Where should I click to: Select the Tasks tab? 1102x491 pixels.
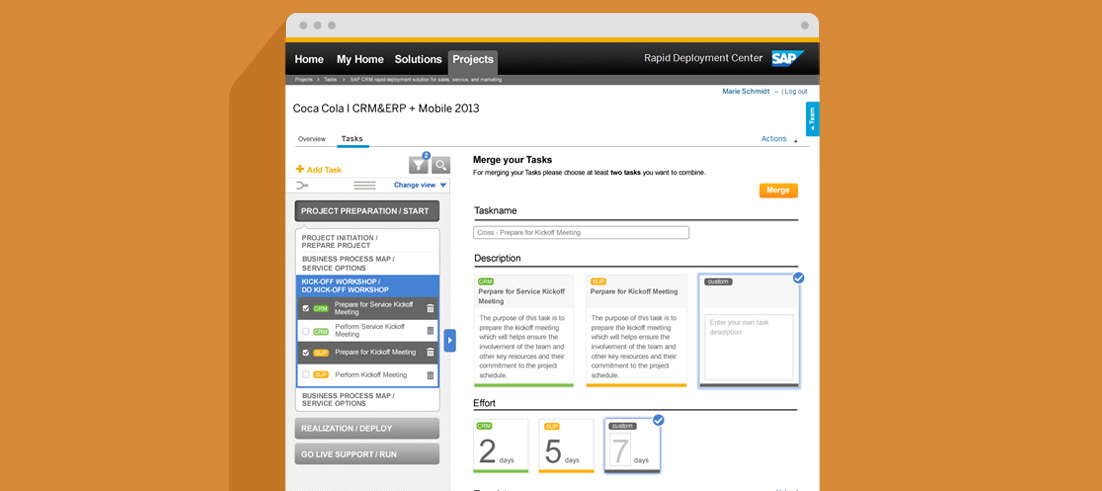click(x=352, y=139)
